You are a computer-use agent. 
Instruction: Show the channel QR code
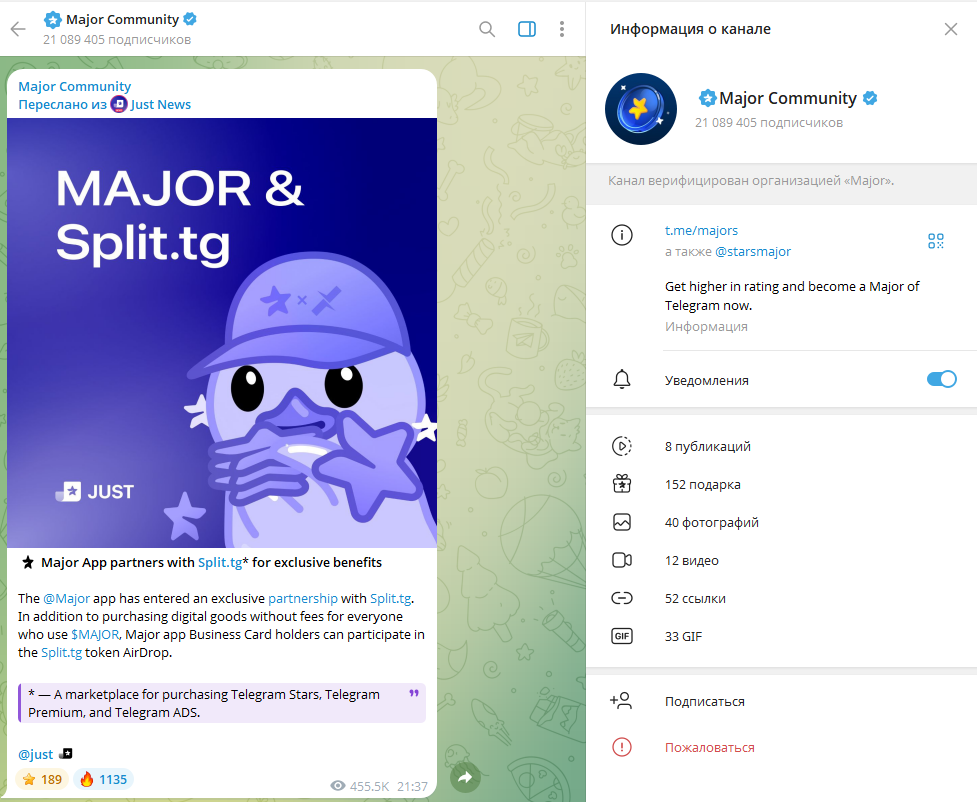pyautogui.click(x=935, y=241)
